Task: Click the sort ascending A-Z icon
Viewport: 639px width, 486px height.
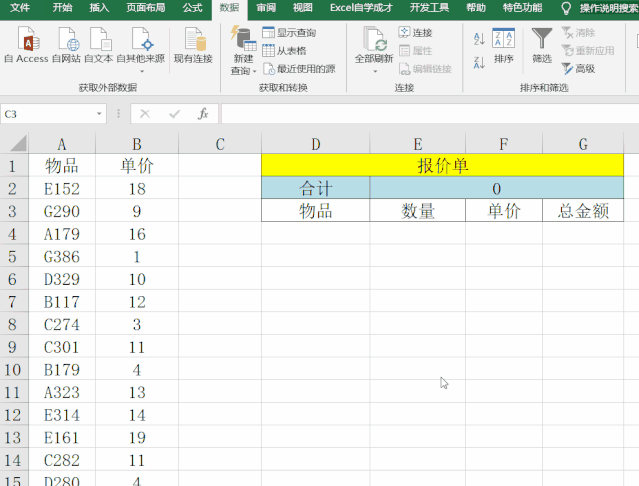Action: [x=478, y=39]
